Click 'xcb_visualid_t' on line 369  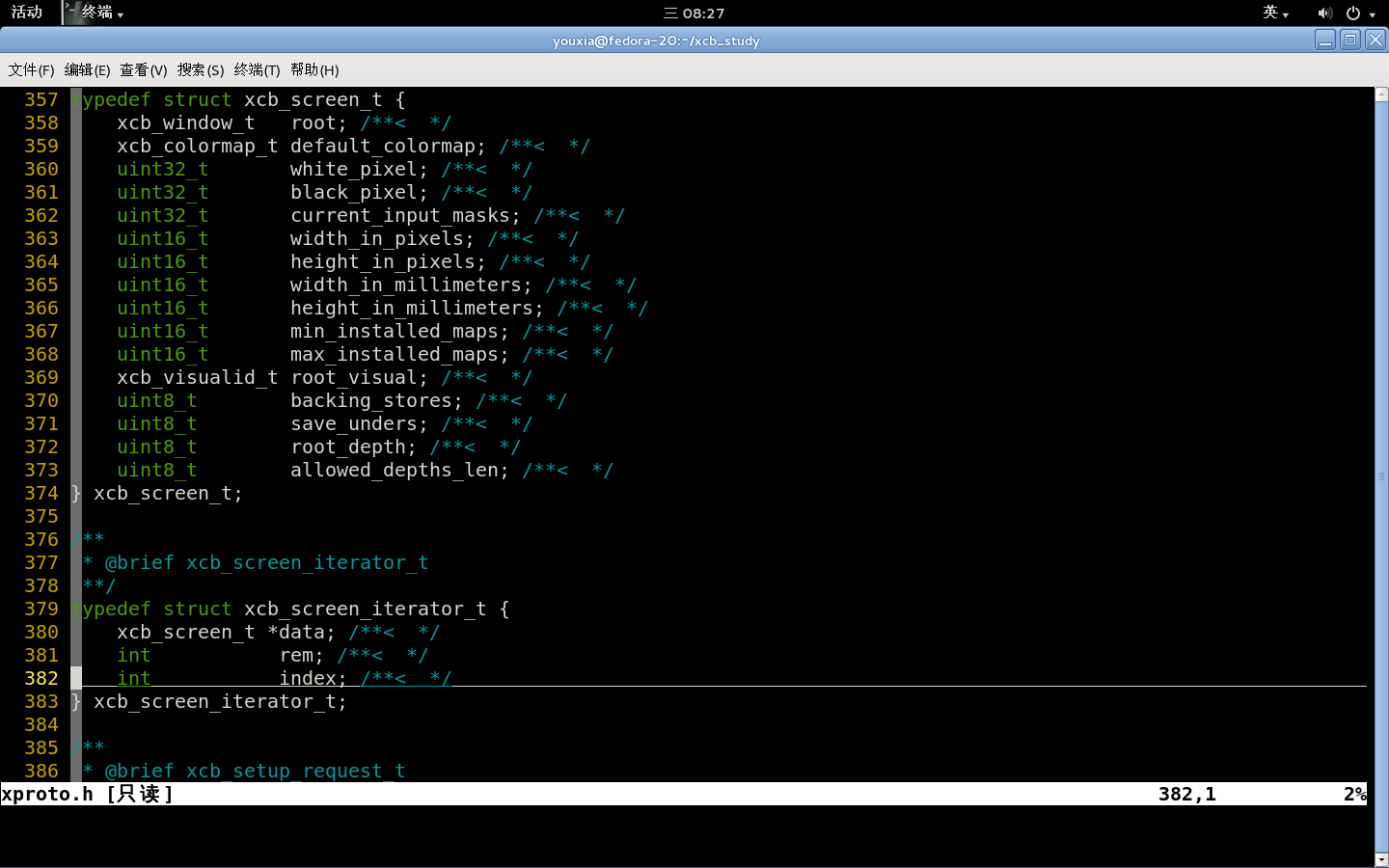coord(198,377)
